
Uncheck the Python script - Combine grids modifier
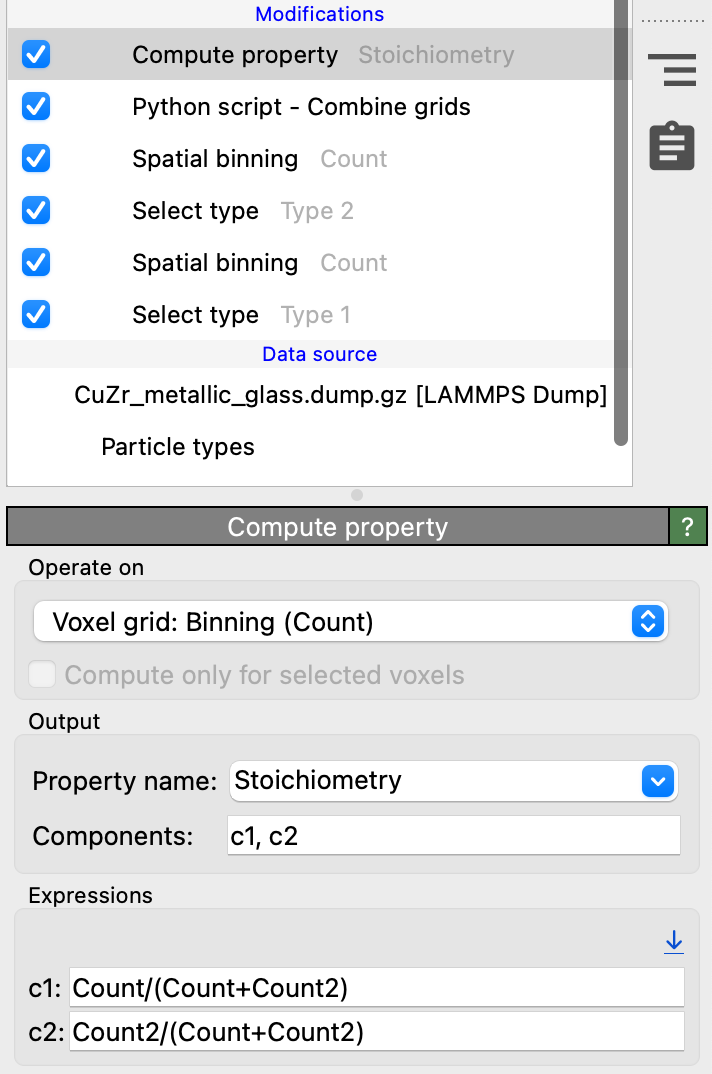tap(36, 107)
